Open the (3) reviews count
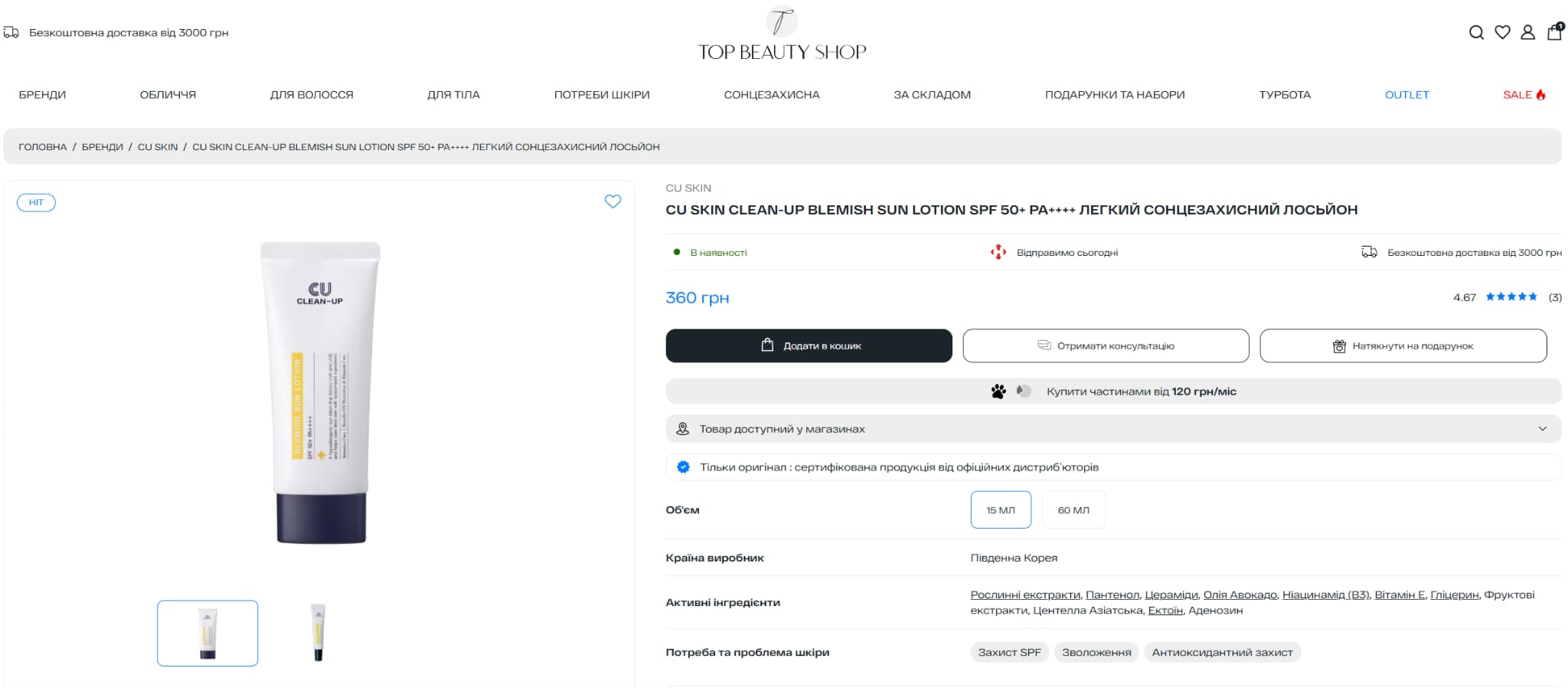The width and height of the screenshot is (1568, 688). (1555, 297)
